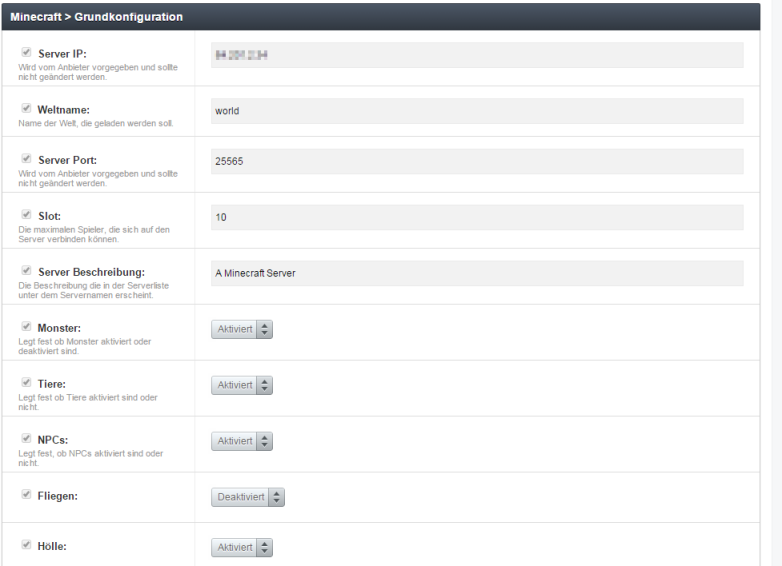Toggle the Server IP checkbox

26,52
